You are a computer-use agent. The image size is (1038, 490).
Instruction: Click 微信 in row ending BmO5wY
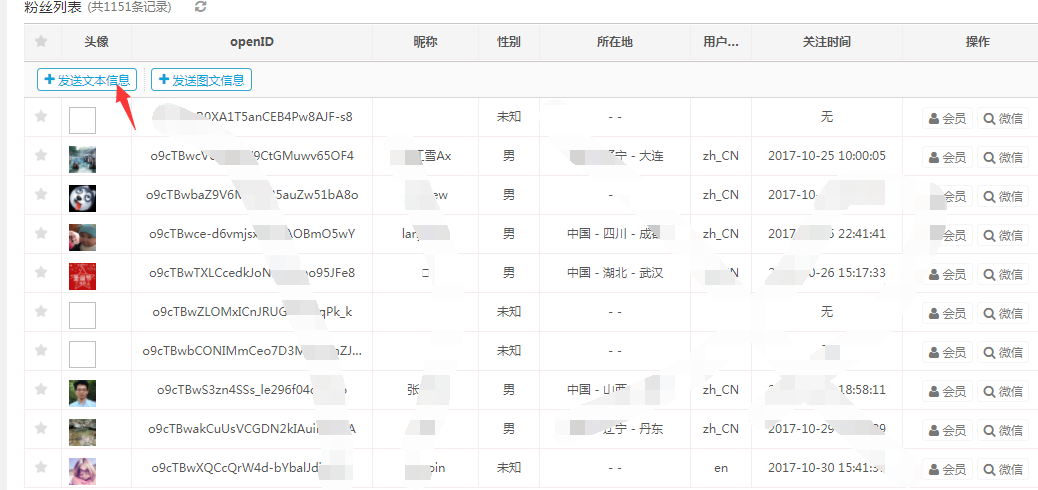[x=1003, y=235]
